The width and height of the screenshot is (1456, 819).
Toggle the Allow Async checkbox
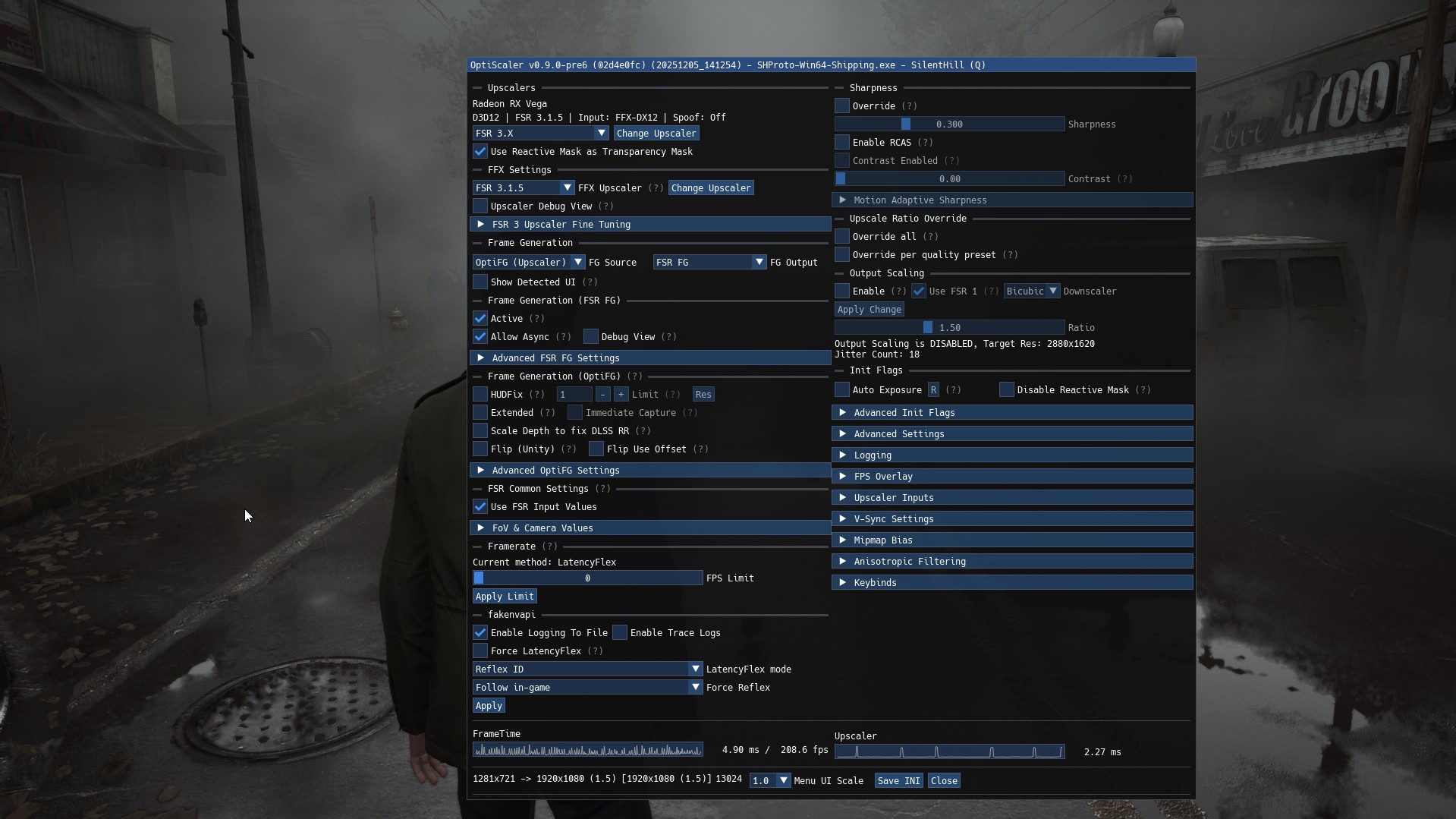[480, 337]
